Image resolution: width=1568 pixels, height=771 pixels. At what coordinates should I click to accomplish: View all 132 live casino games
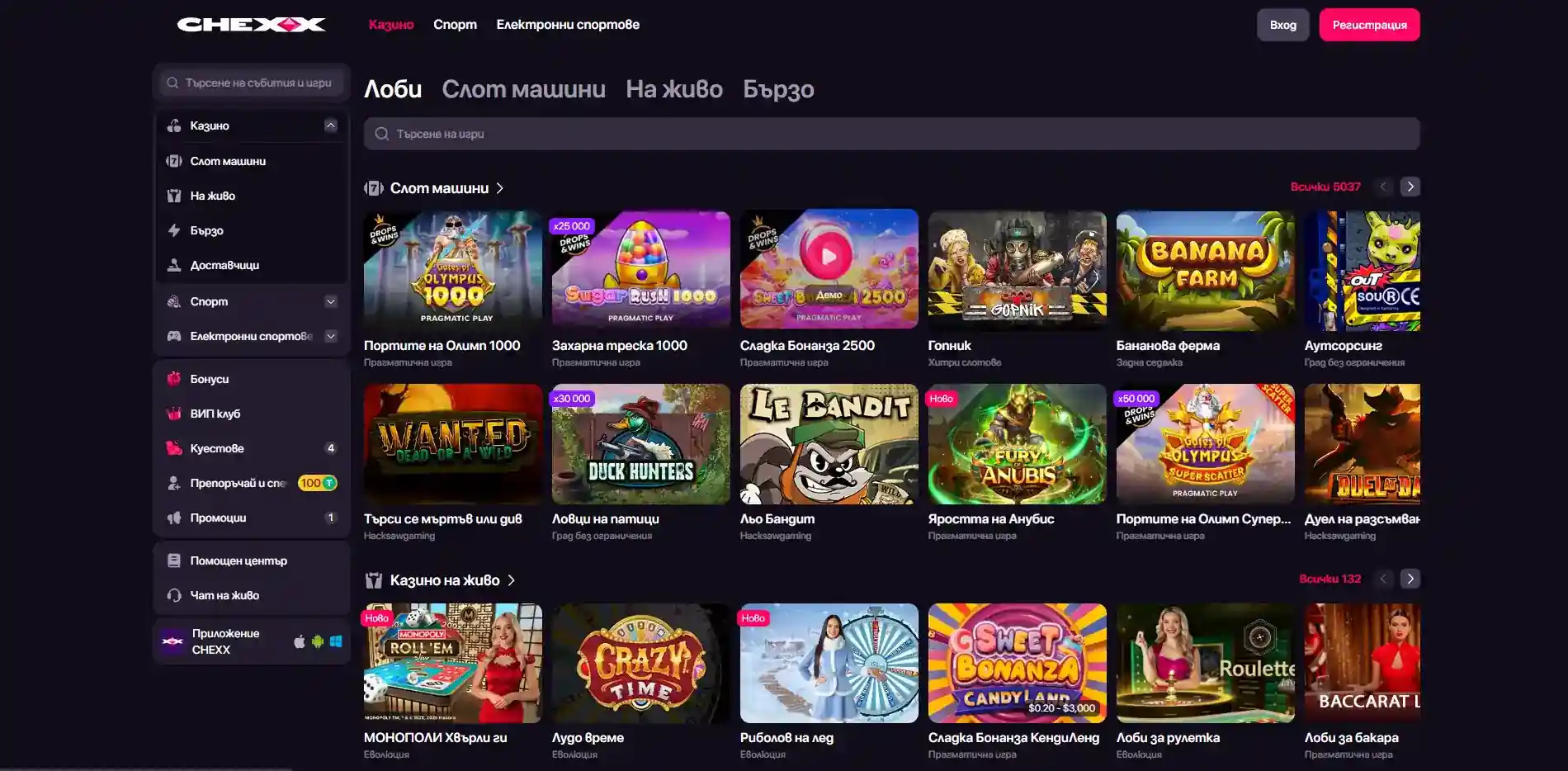[1329, 579]
